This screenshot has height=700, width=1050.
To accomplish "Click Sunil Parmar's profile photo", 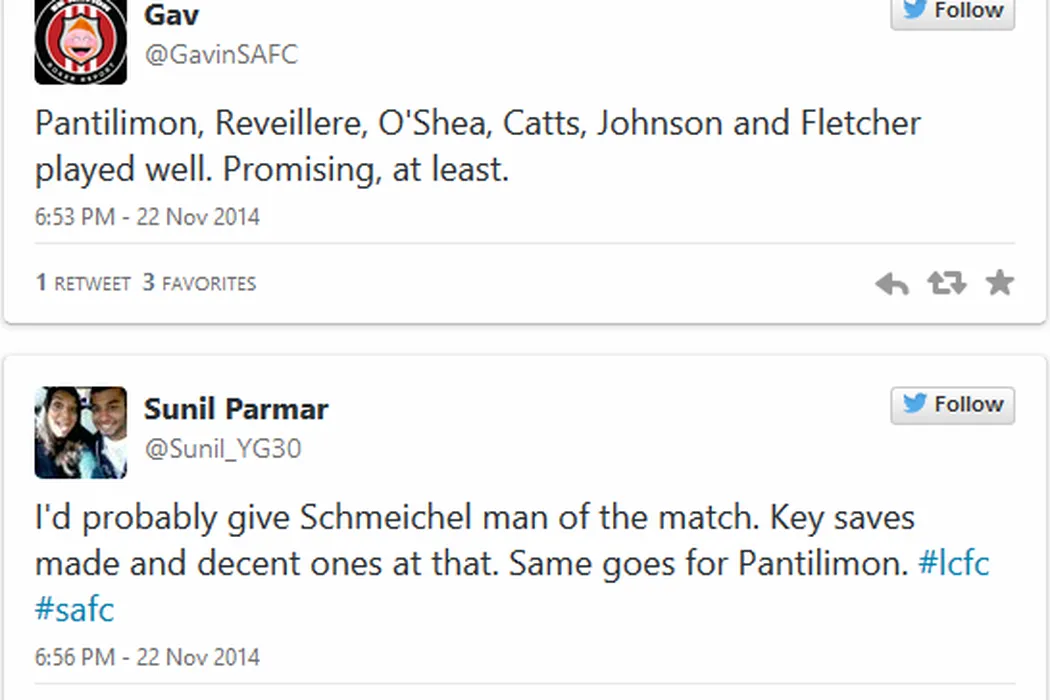I will (x=81, y=432).
